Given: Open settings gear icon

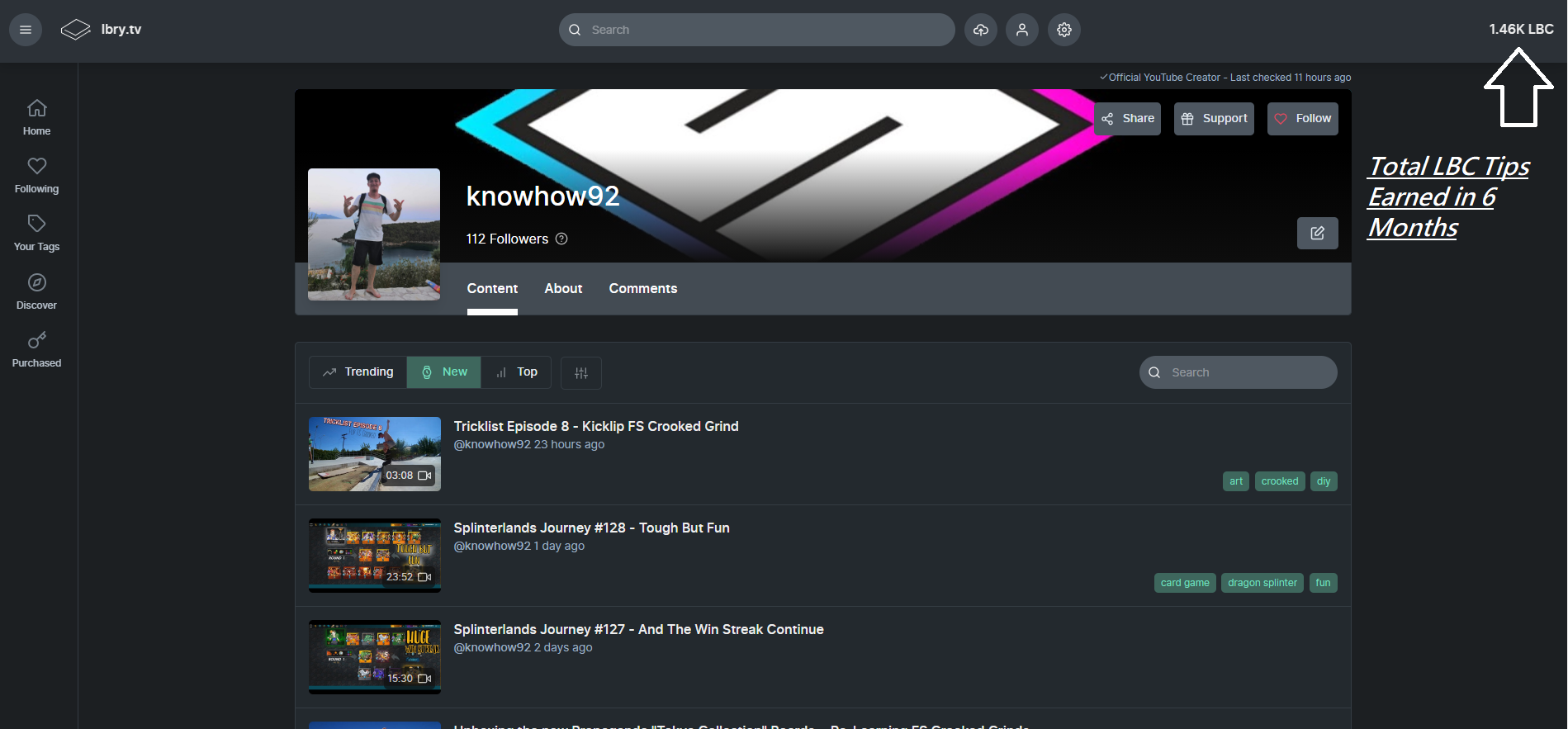Looking at the screenshot, I should click(x=1064, y=30).
